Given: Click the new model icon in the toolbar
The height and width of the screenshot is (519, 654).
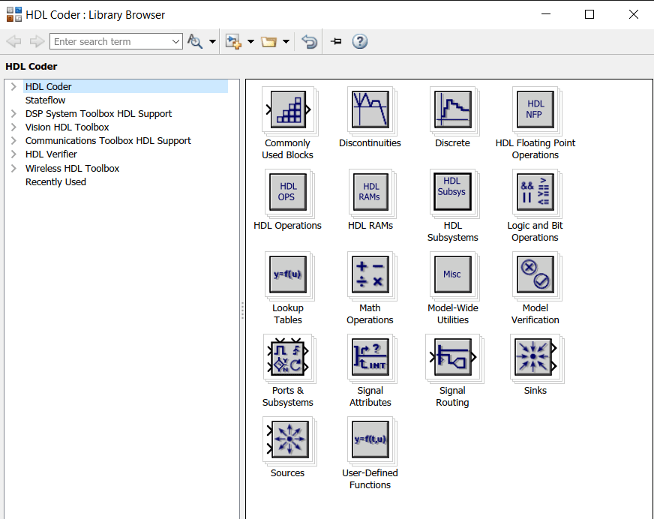Looking at the screenshot, I should click(x=233, y=41).
